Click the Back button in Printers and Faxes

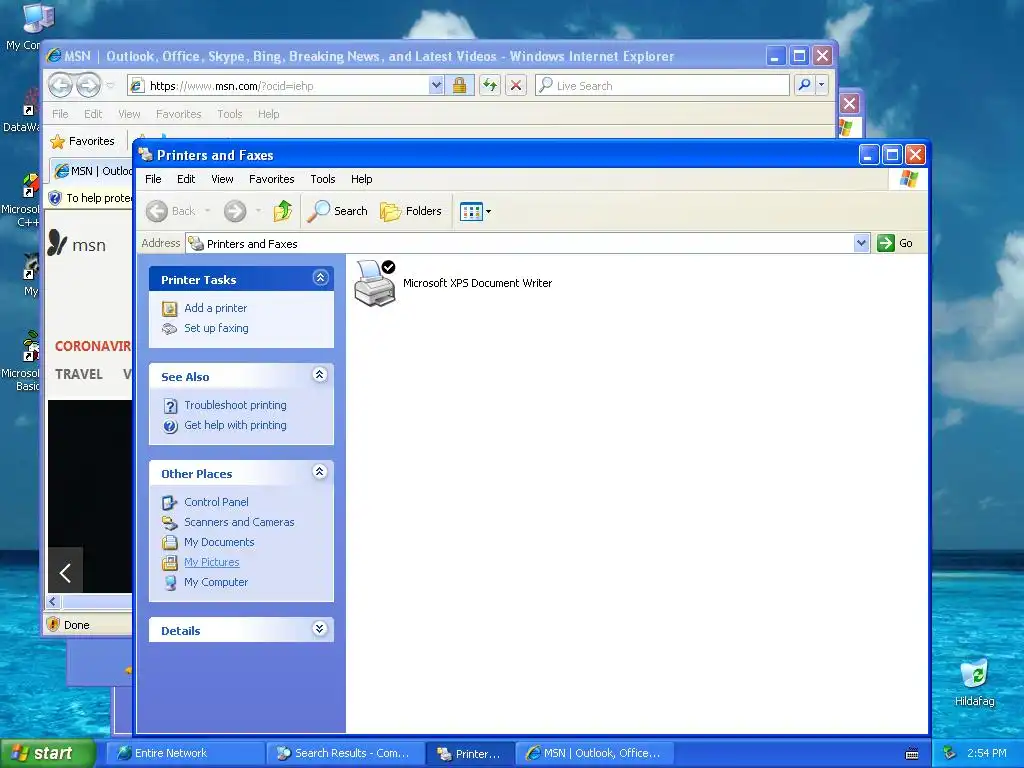[170, 211]
